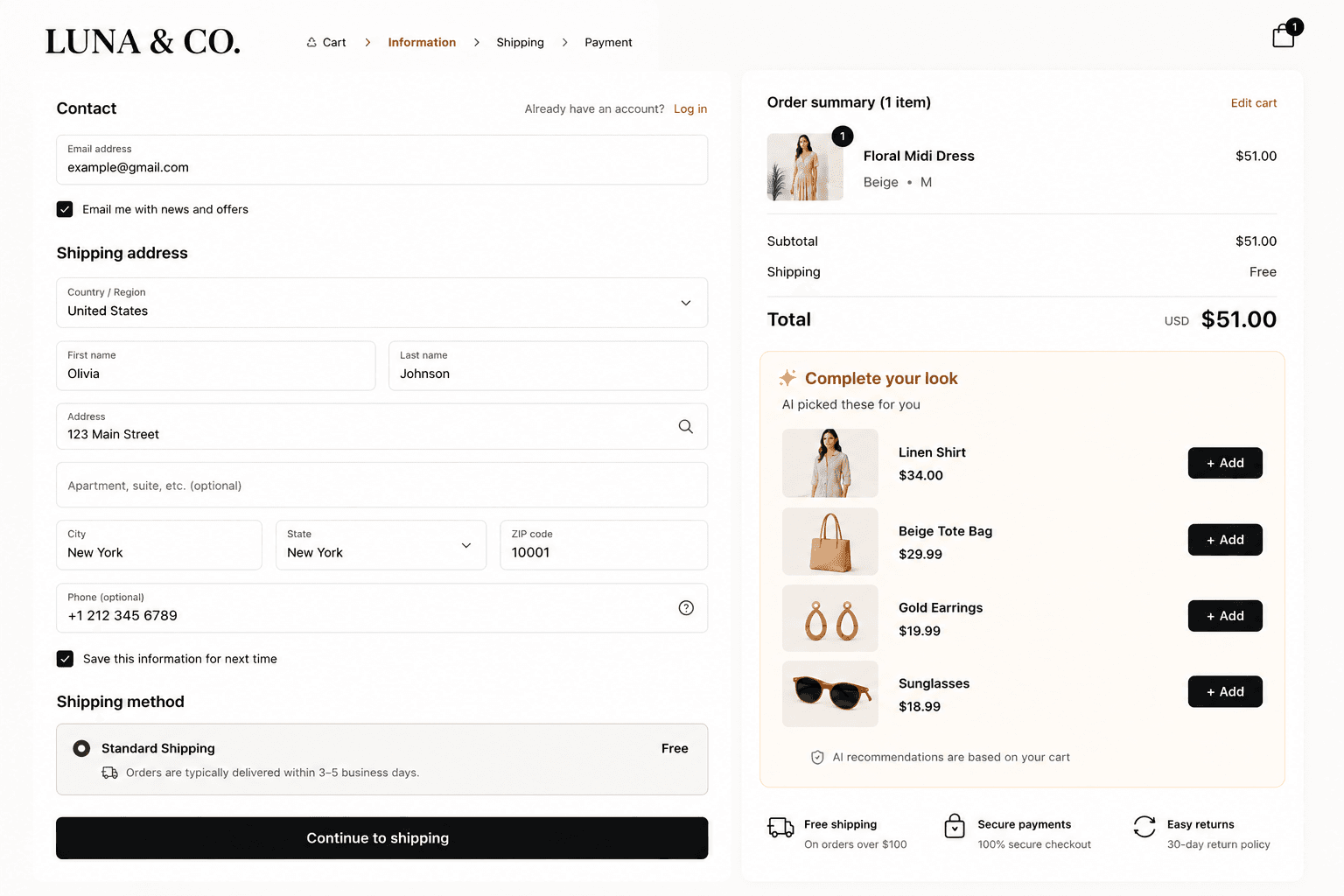Screen dimensions: 1344x896
Task: Open the Linen Shirt product image
Action: [x=830, y=463]
